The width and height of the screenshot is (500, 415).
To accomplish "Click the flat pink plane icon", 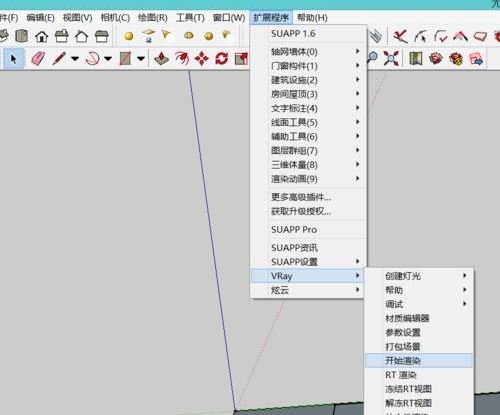I will click(x=480, y=36).
